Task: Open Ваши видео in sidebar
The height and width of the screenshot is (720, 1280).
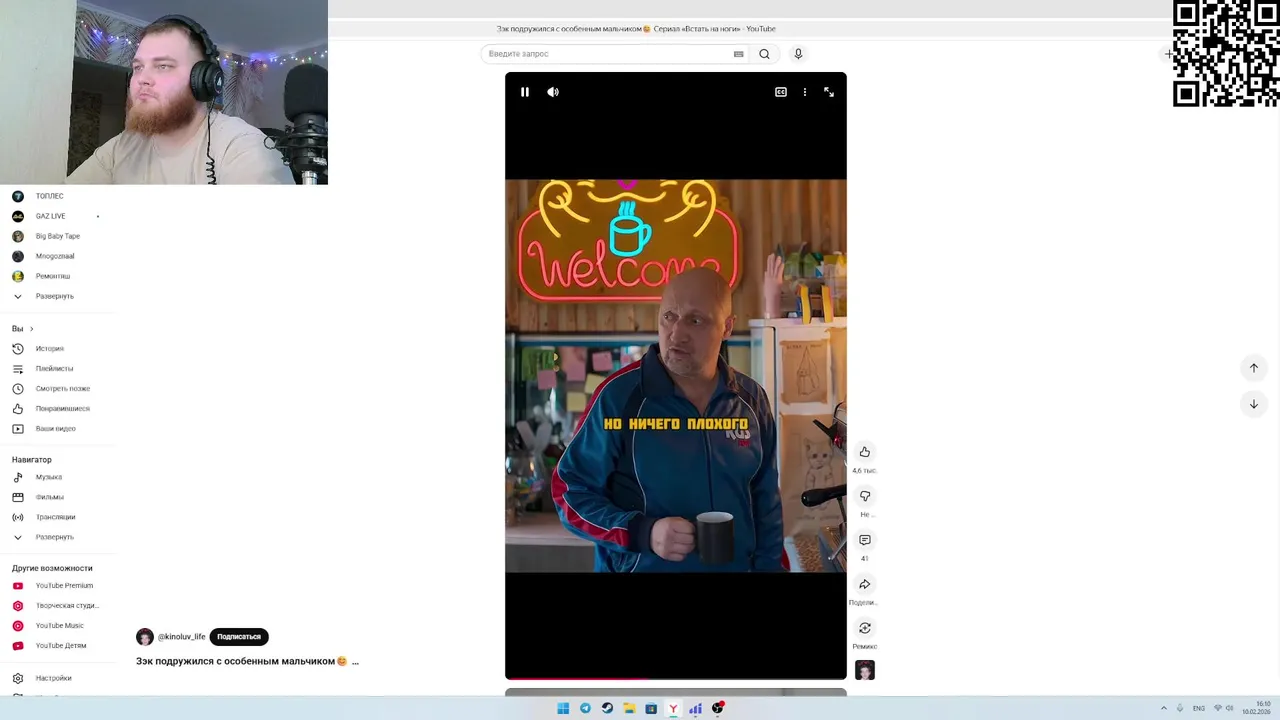Action: coord(58,429)
